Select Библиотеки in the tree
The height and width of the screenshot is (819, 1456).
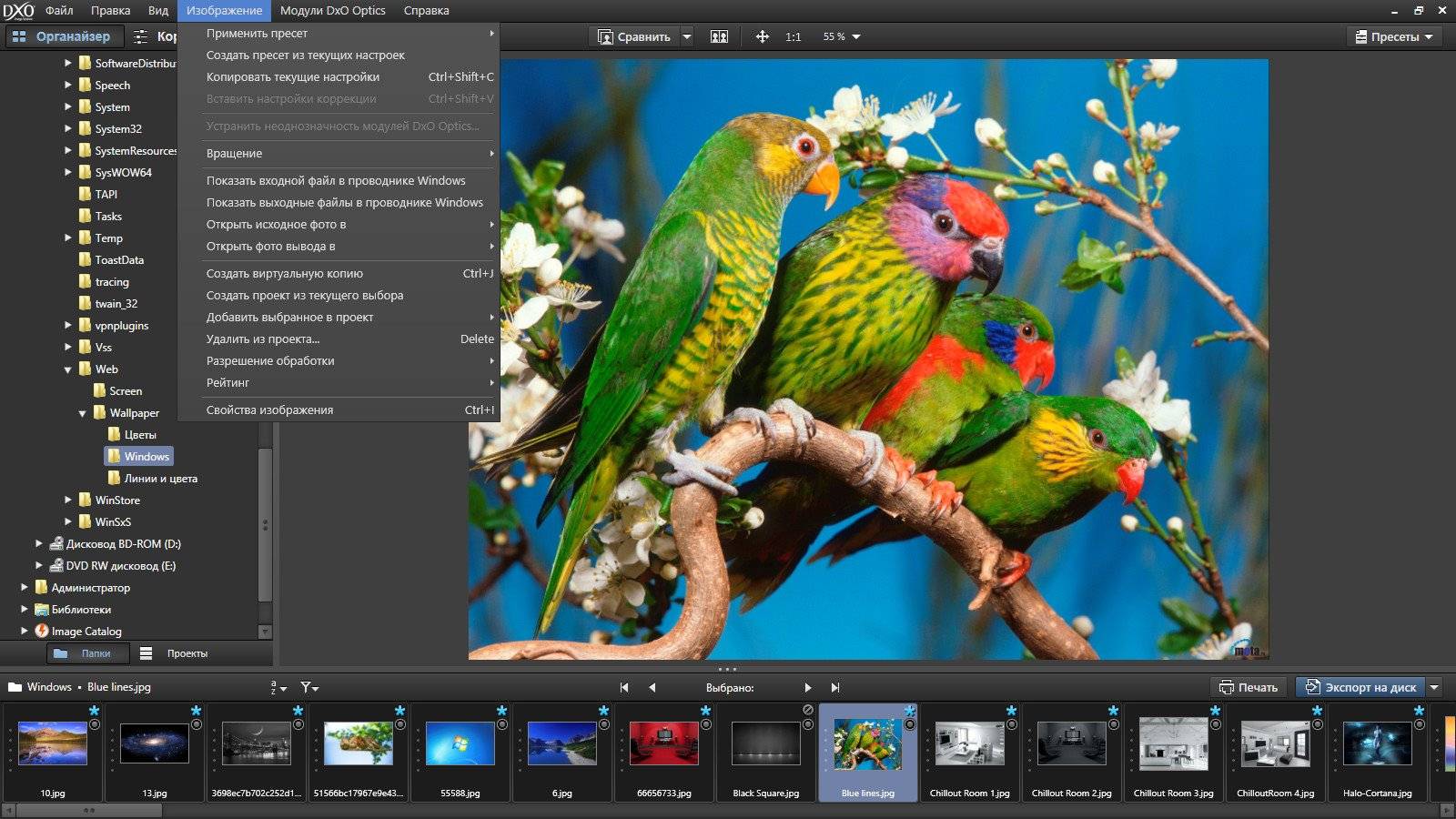tap(81, 610)
